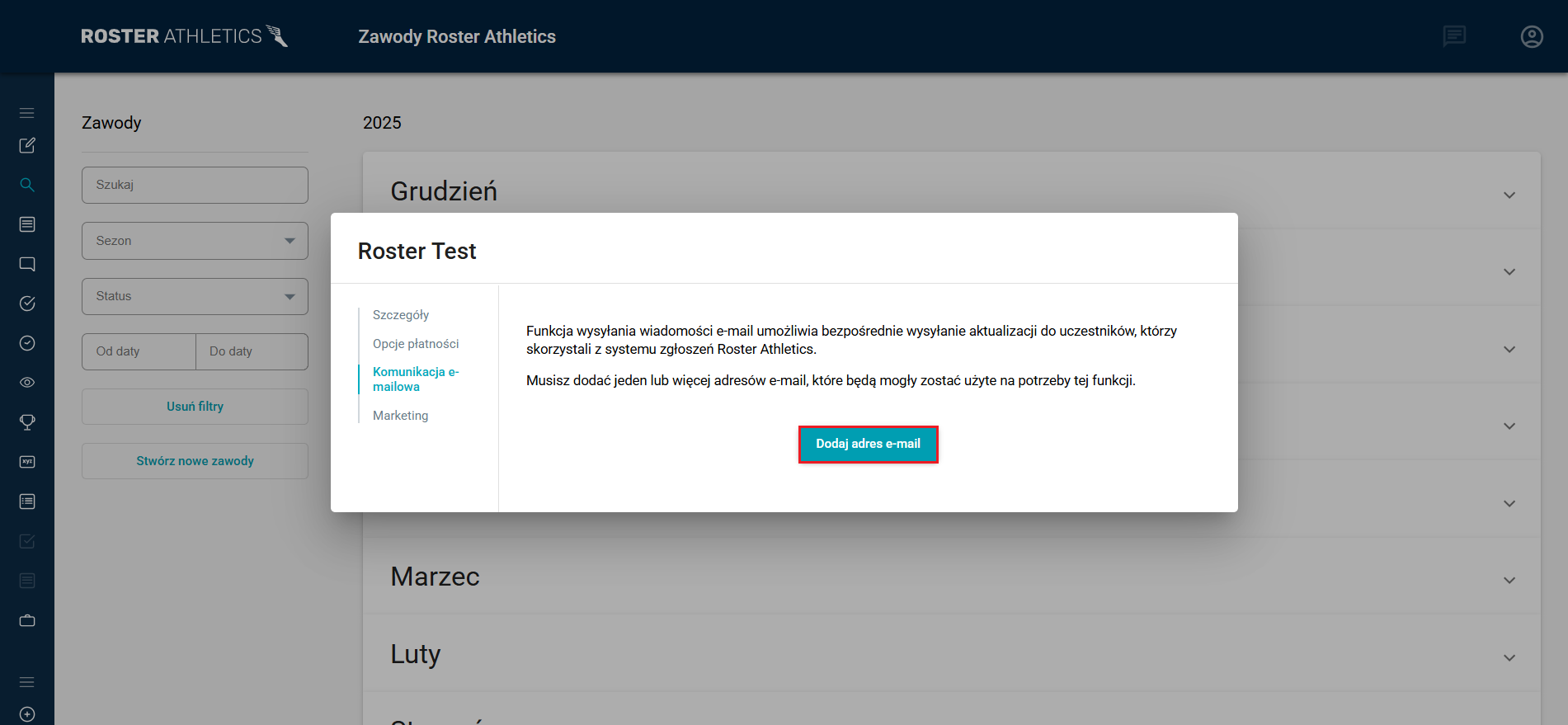Select the Komunikacja e-mailowa tab
1568x725 pixels.
pos(416,379)
